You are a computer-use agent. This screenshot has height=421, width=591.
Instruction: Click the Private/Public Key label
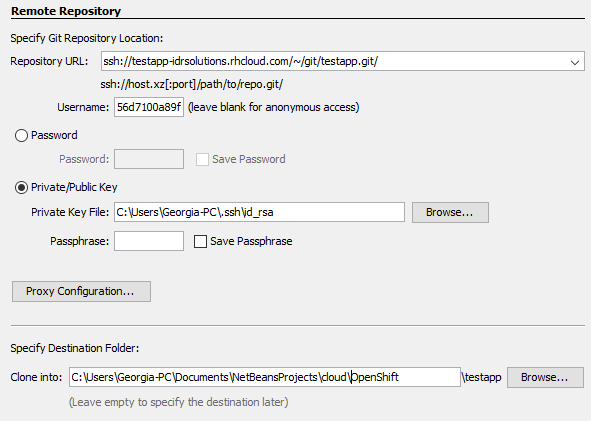[x=74, y=187]
